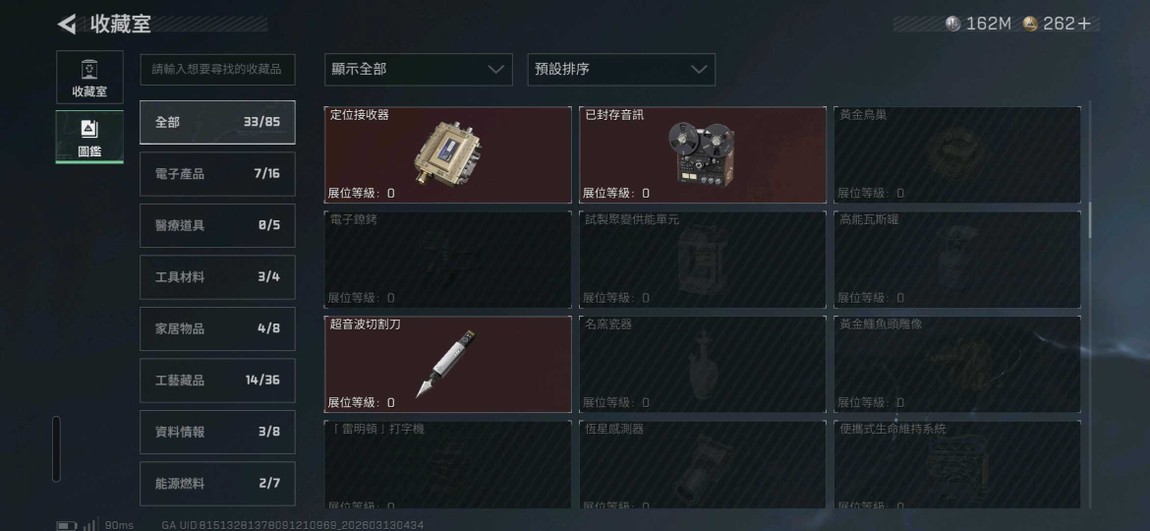Tap the gold currency icon beside 262
1150x531 pixels.
pos(1030,23)
